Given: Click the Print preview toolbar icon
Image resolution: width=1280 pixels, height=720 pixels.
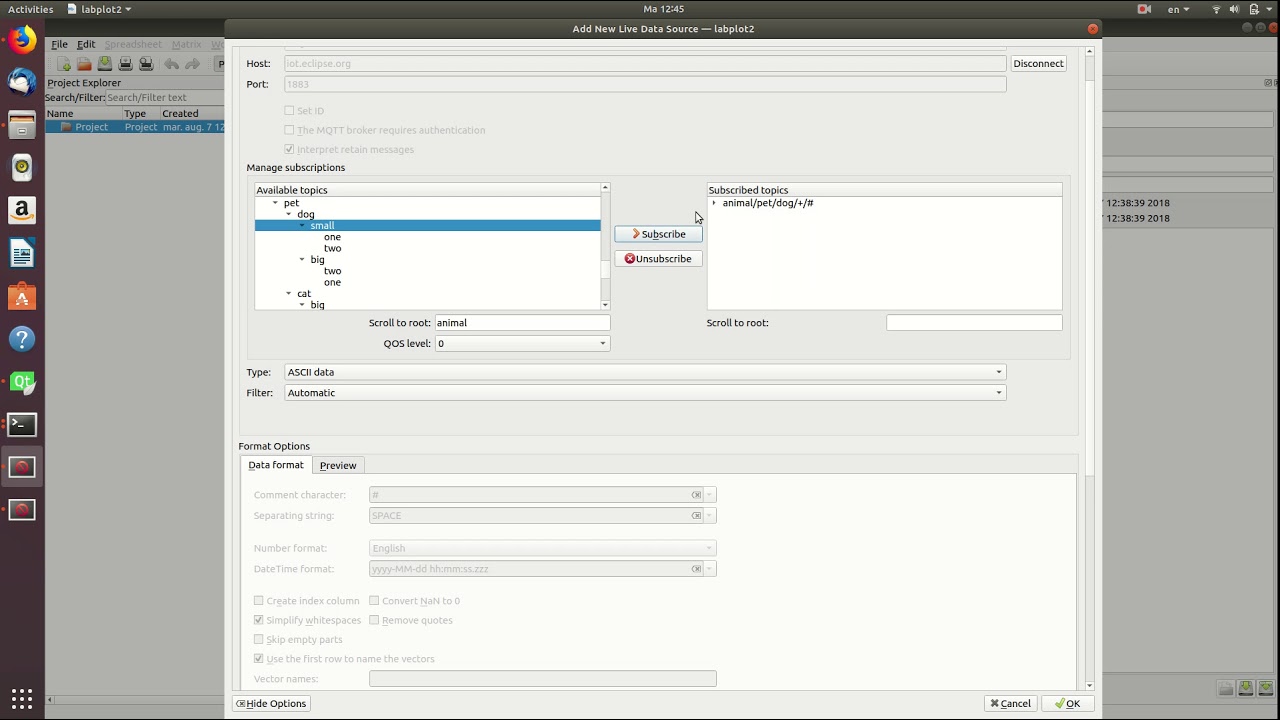Looking at the screenshot, I should (x=146, y=64).
